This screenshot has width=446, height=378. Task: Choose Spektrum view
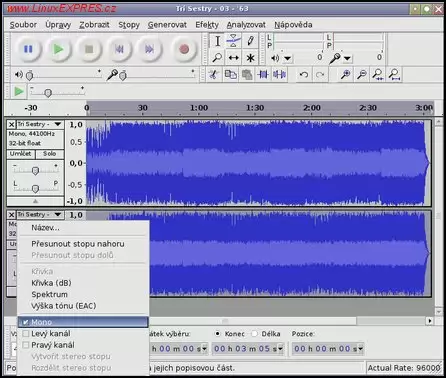[x=83, y=294]
